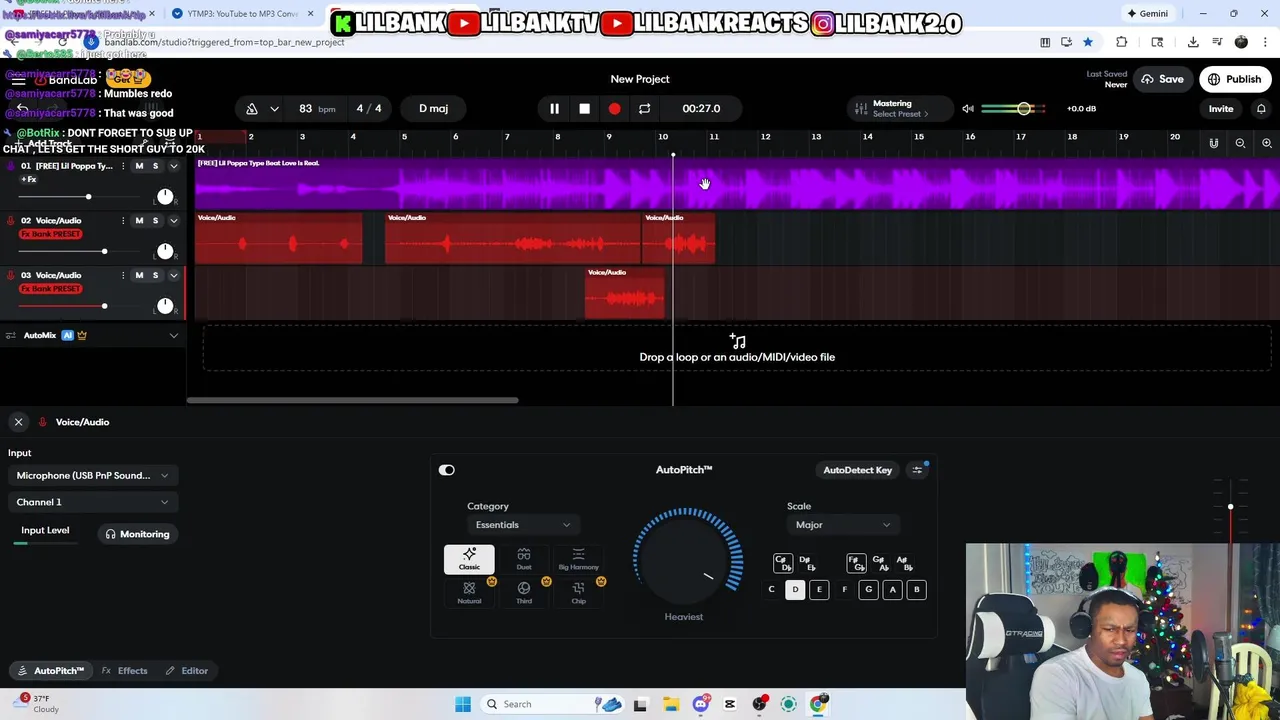Open track 01 three-dot options menu
The height and width of the screenshot is (720, 1280).
123,166
